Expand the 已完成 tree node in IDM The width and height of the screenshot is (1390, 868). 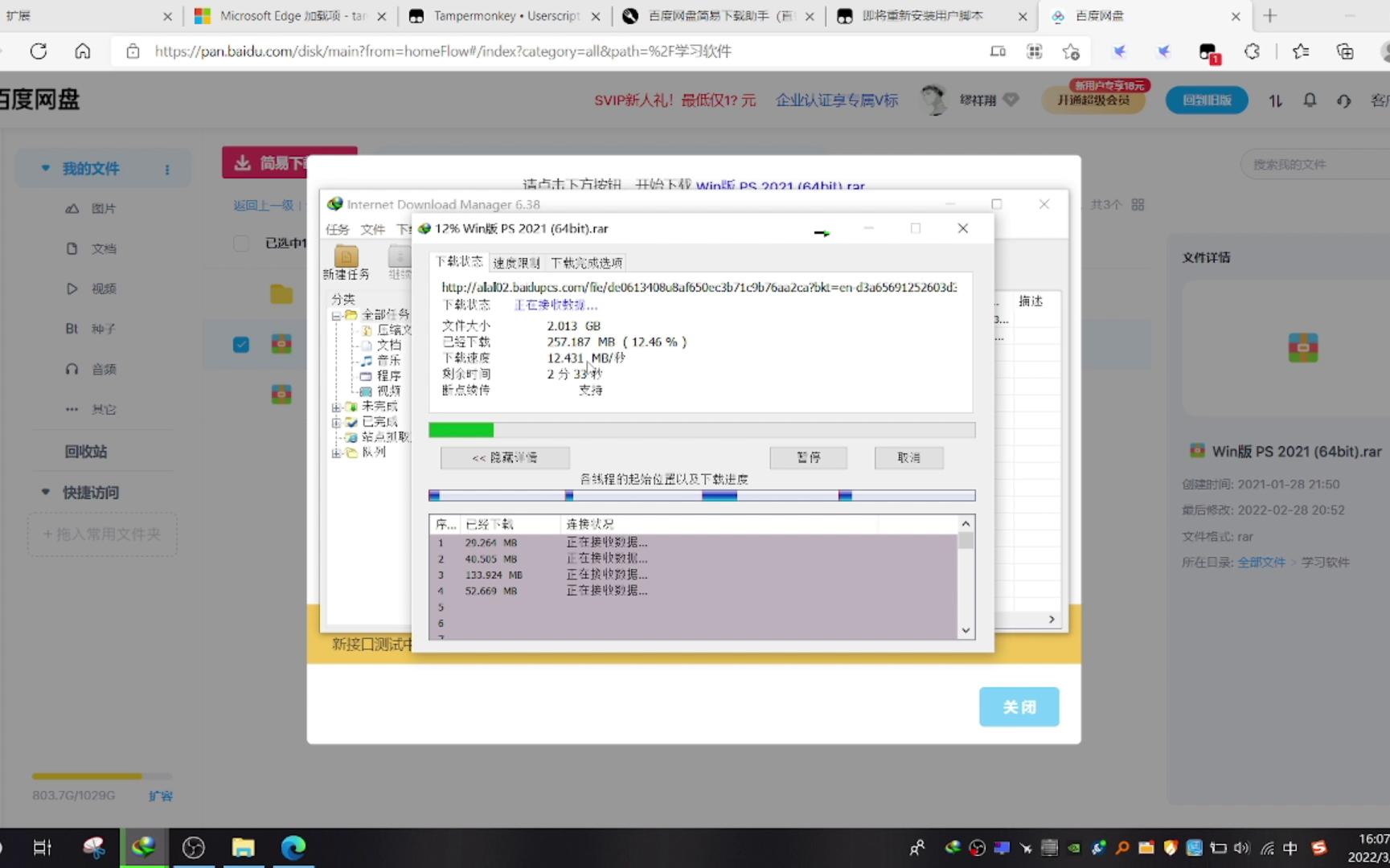[x=336, y=422]
